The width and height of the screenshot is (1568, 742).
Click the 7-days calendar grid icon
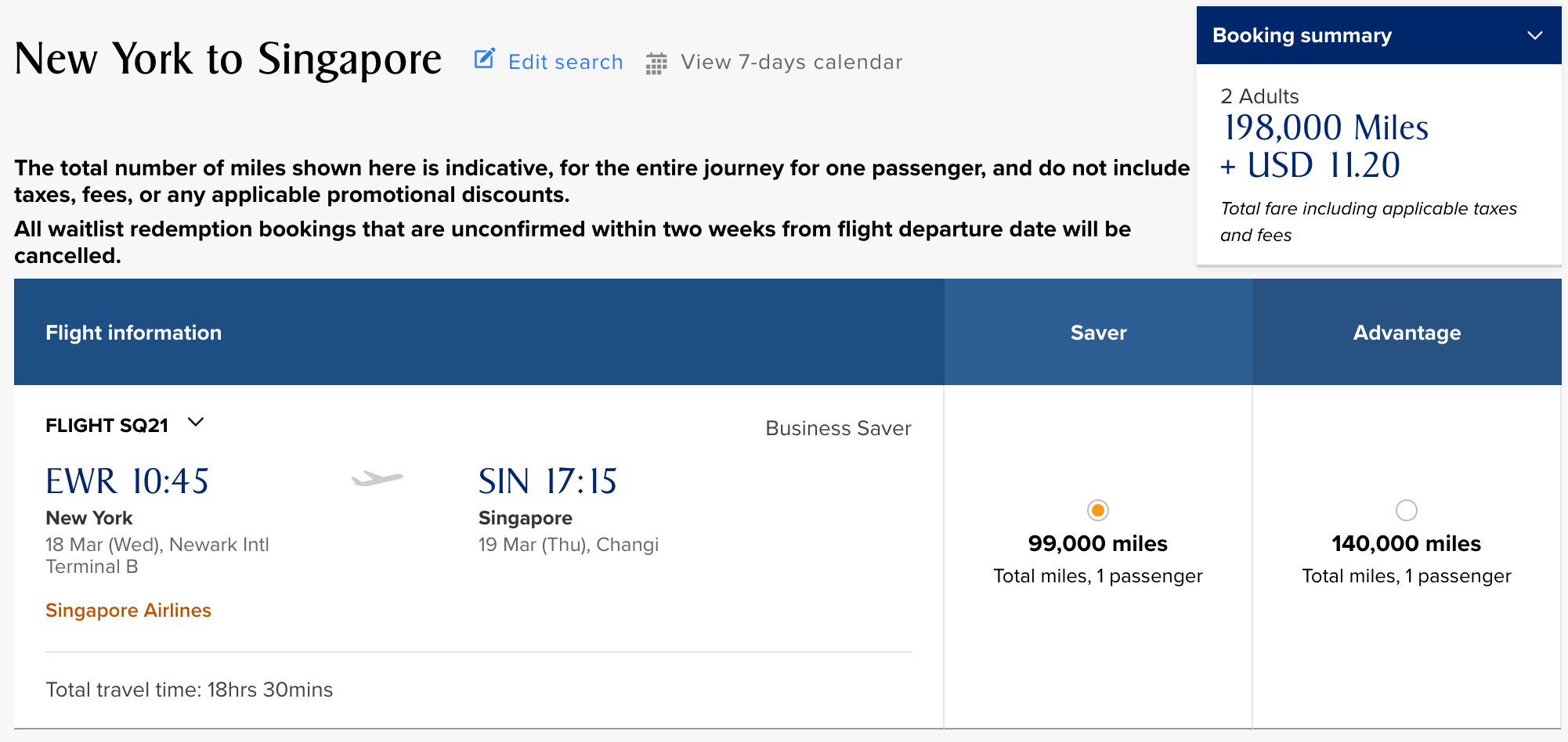pos(656,63)
